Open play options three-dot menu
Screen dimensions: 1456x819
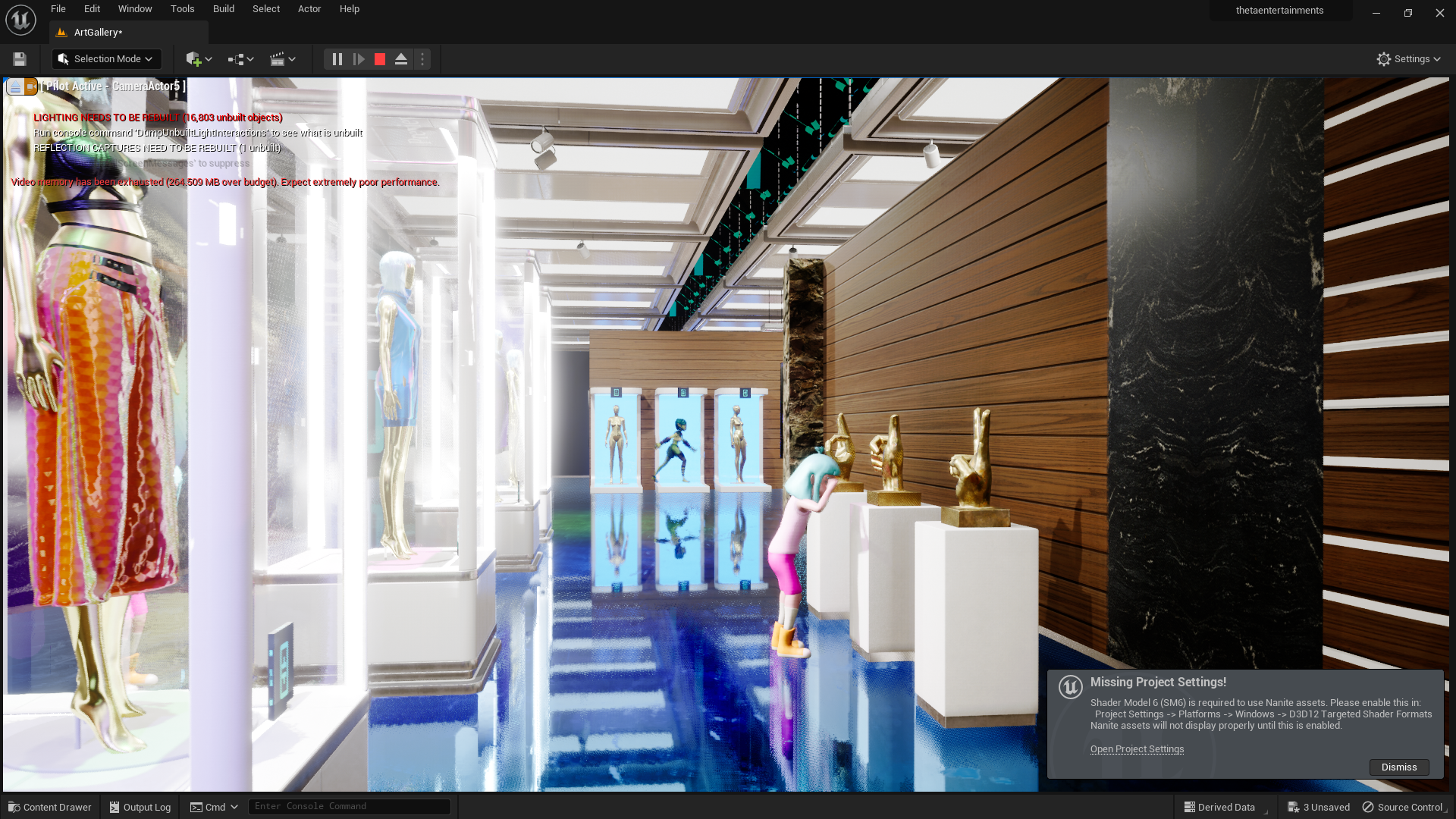(422, 59)
